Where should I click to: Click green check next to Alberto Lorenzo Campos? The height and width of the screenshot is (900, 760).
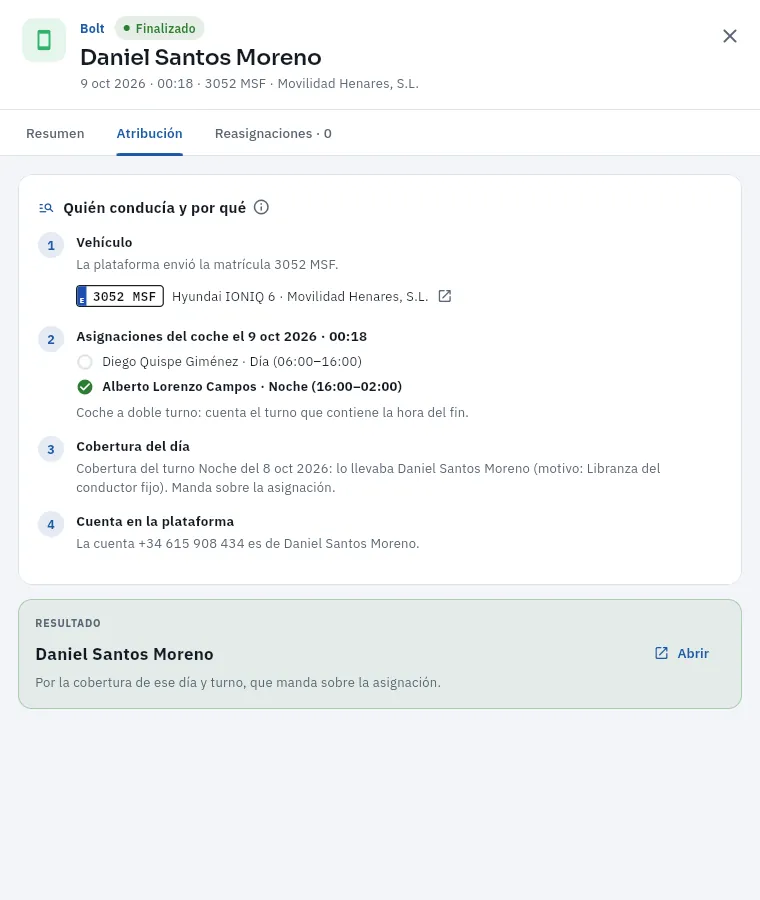pos(85,387)
